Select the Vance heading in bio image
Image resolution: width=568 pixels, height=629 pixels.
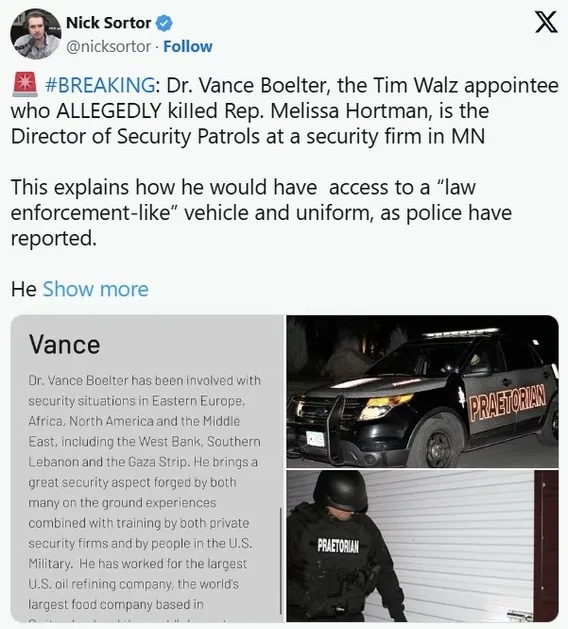[x=64, y=345]
